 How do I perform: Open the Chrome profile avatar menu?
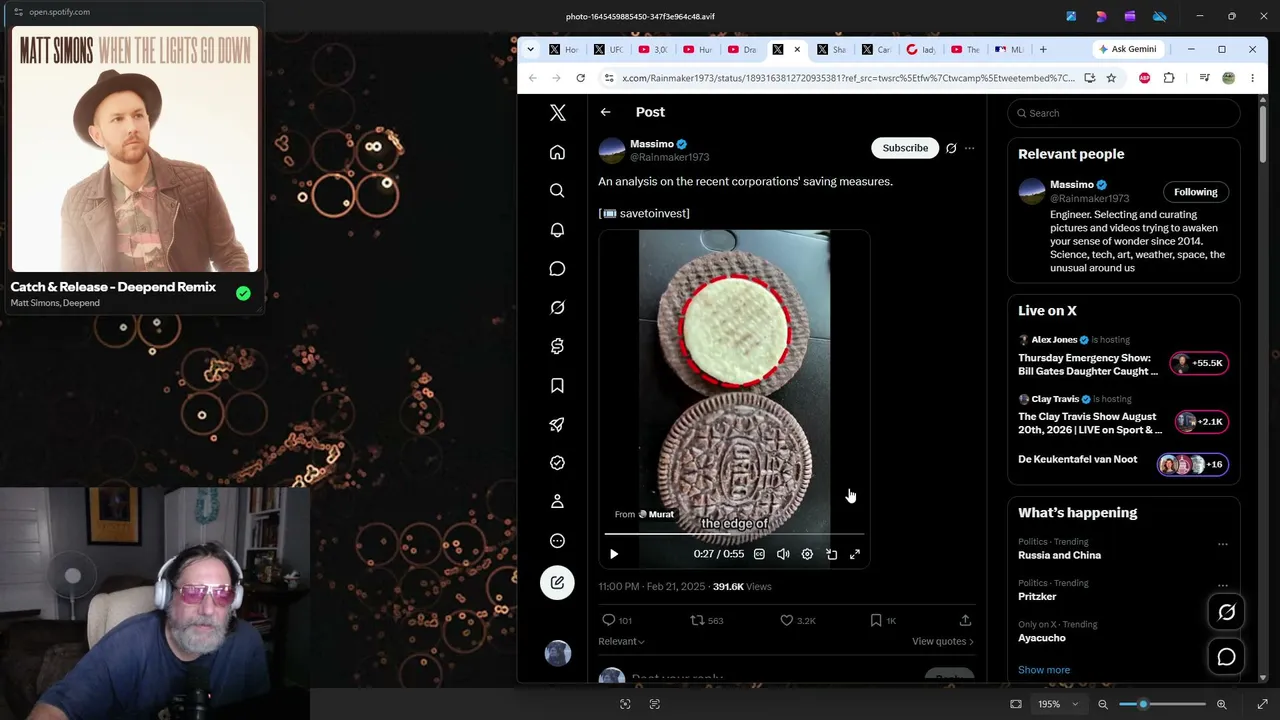[1228, 78]
